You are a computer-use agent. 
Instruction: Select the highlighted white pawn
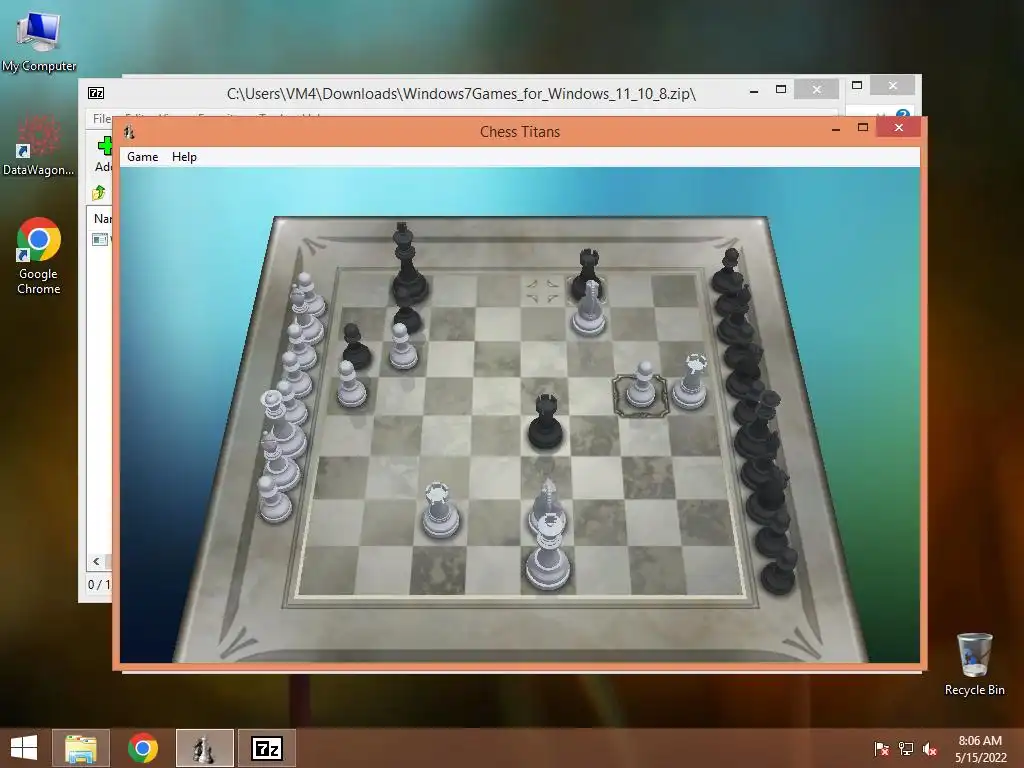pos(641,387)
